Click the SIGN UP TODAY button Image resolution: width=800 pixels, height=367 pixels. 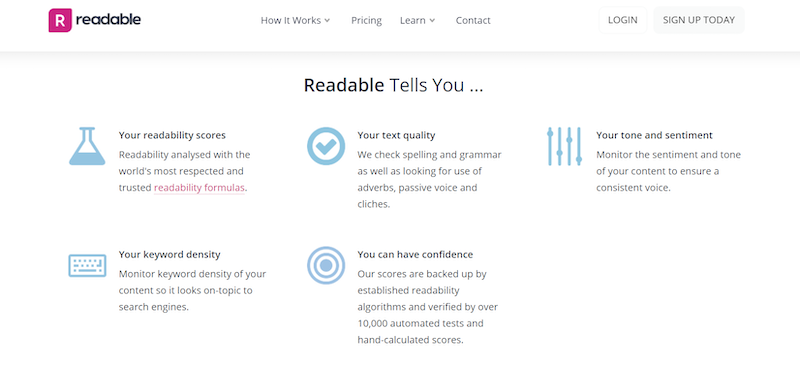698,20
